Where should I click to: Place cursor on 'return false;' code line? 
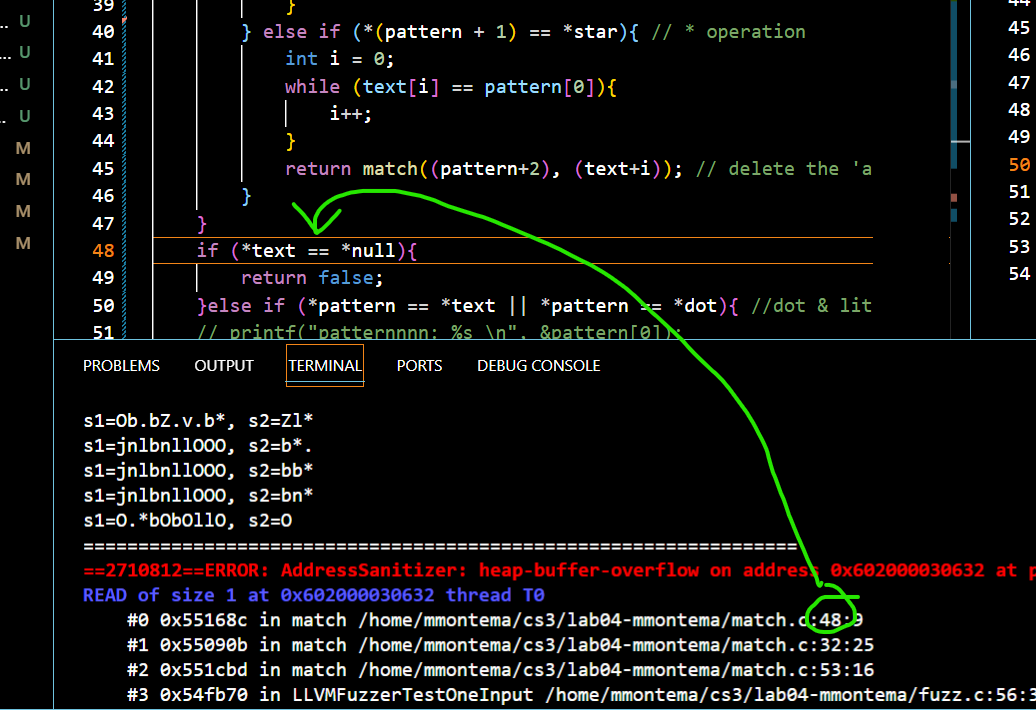312,278
